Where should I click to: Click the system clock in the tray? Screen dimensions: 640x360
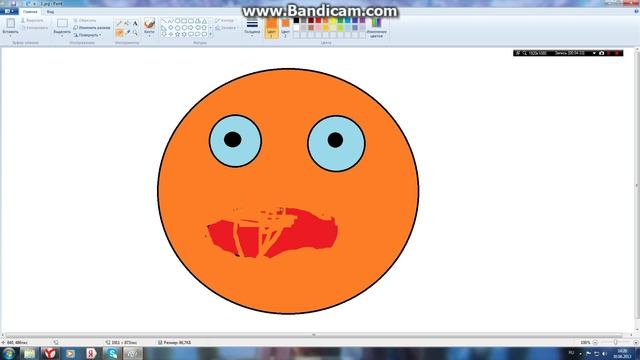622,353
